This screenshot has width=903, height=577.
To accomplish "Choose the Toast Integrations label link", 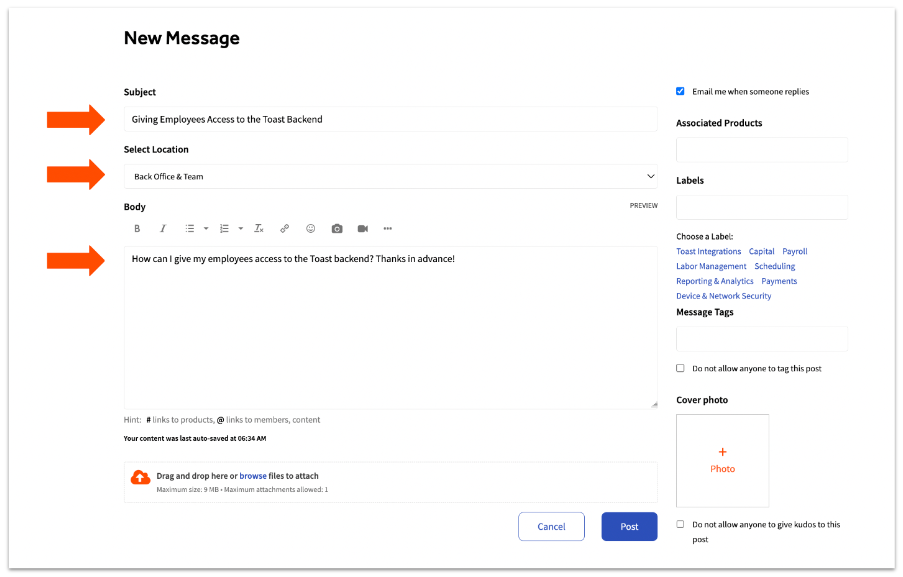I will point(708,252).
